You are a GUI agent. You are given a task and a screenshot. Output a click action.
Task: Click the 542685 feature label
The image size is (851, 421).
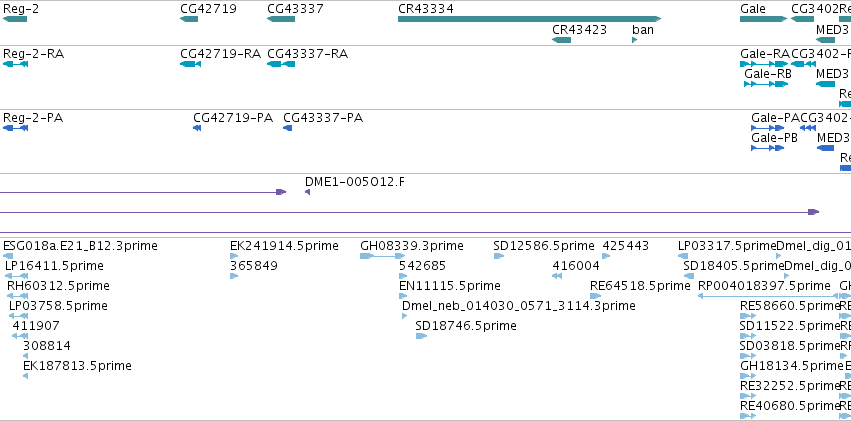pos(422,266)
